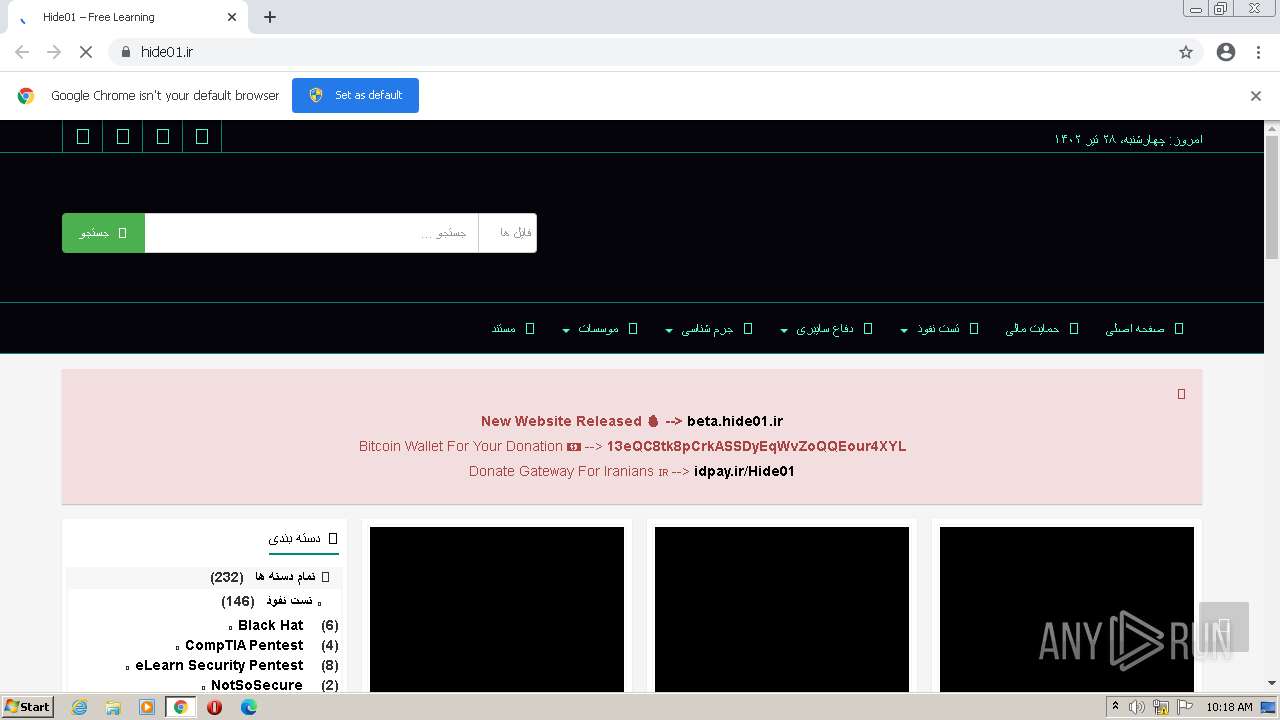Click the Bitcoin wallet address text
The width and height of the screenshot is (1280, 720).
(756, 446)
